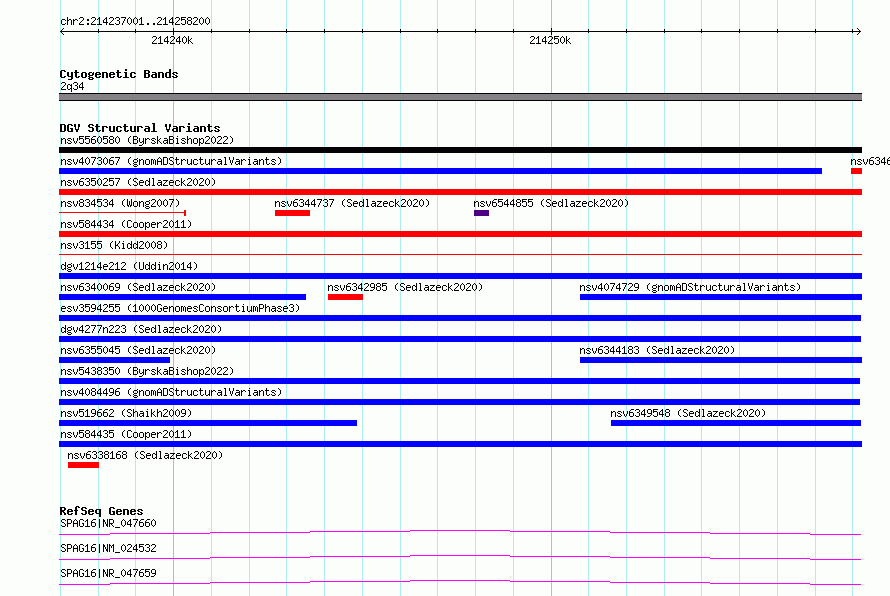
Task: Select the blue nsv6355045 variant bar
Action: tap(114, 360)
